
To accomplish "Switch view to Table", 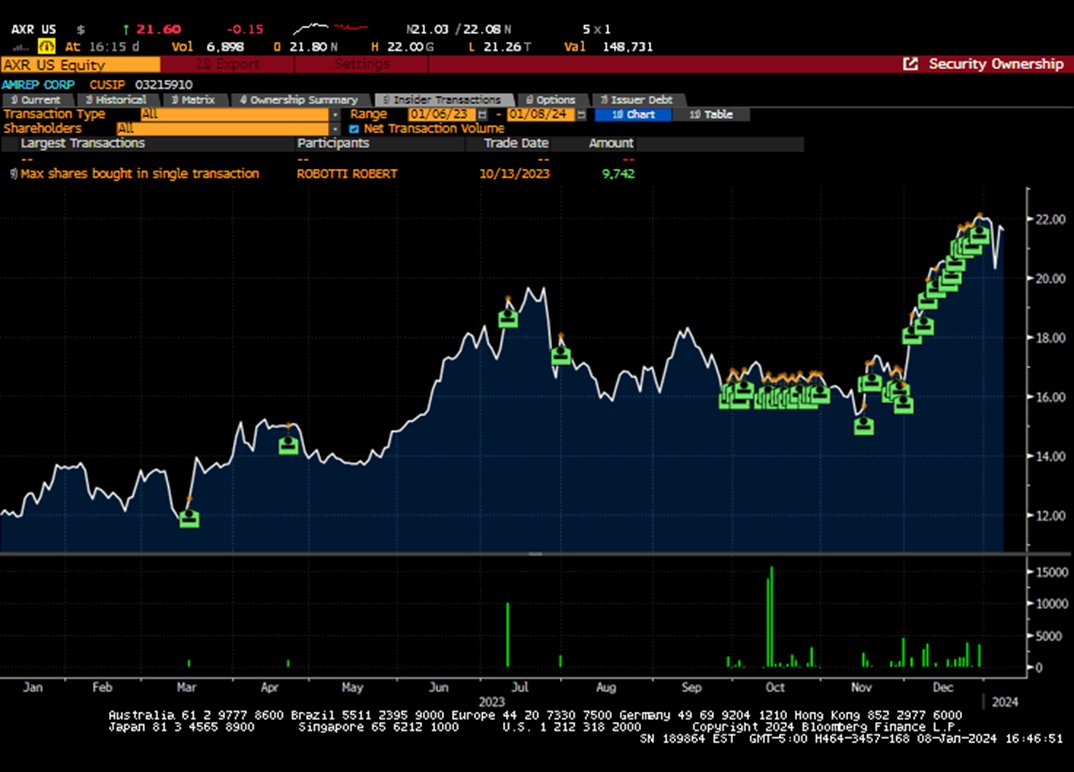I will [x=711, y=114].
